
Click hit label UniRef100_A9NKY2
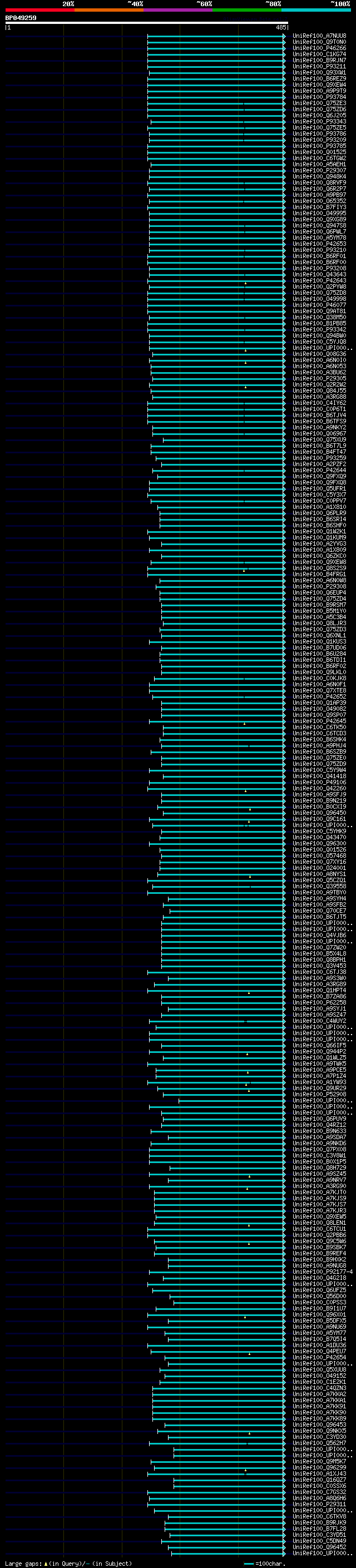(319, 427)
